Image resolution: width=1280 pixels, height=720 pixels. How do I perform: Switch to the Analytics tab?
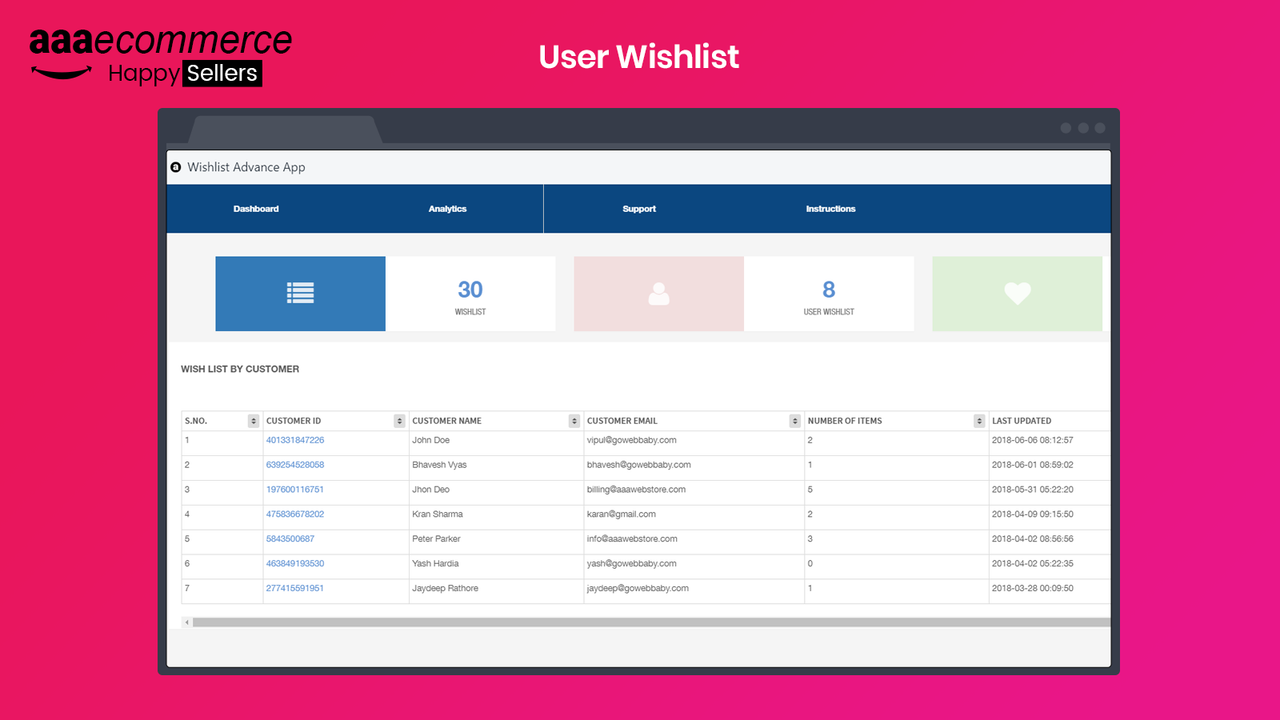pyautogui.click(x=447, y=208)
